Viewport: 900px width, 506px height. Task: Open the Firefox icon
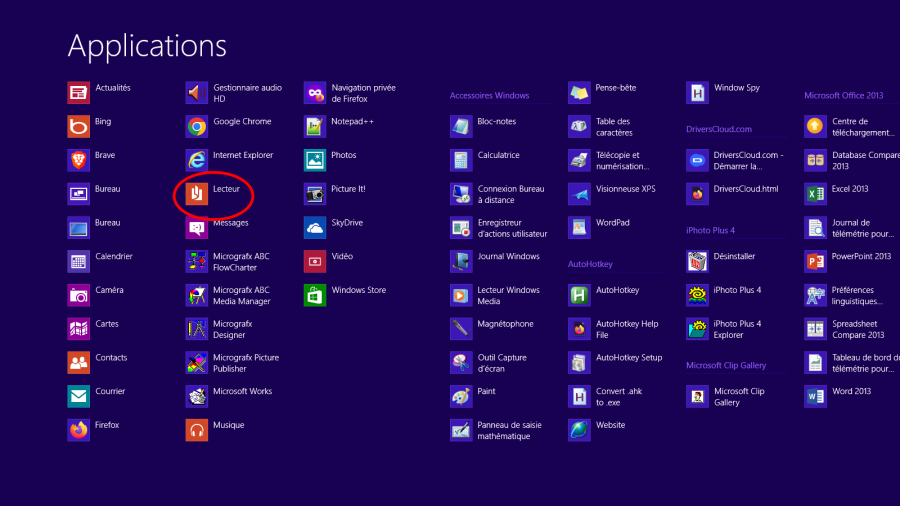pyautogui.click(x=79, y=430)
